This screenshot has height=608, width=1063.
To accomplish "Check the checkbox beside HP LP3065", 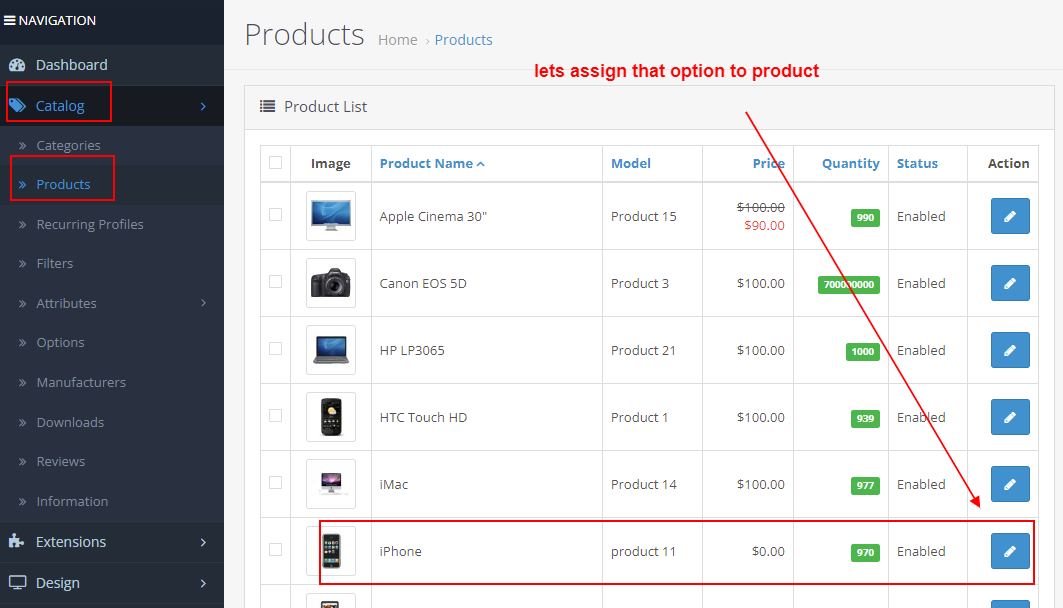I will 275,350.
